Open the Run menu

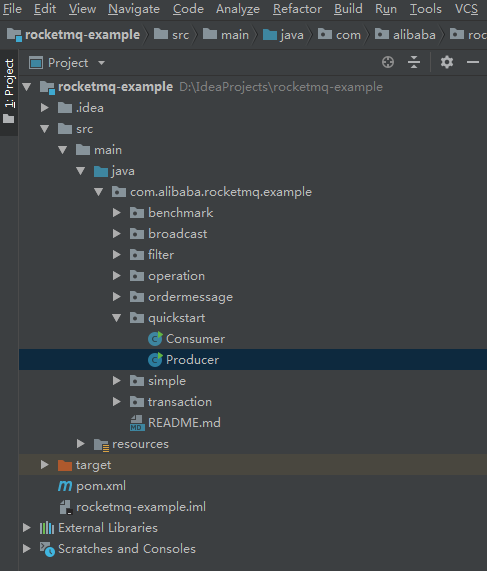386,9
